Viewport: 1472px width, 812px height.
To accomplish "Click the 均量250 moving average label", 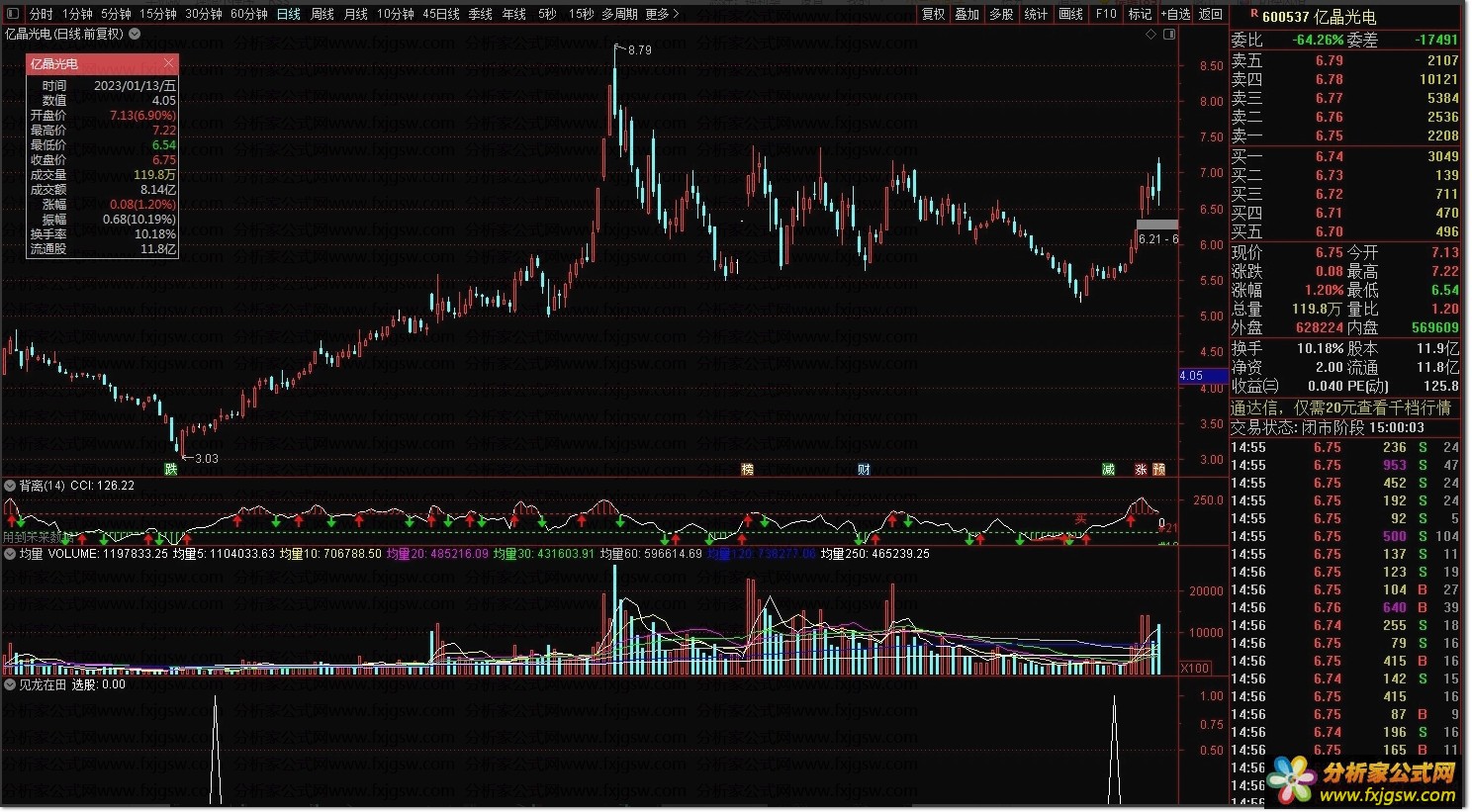I will point(875,554).
